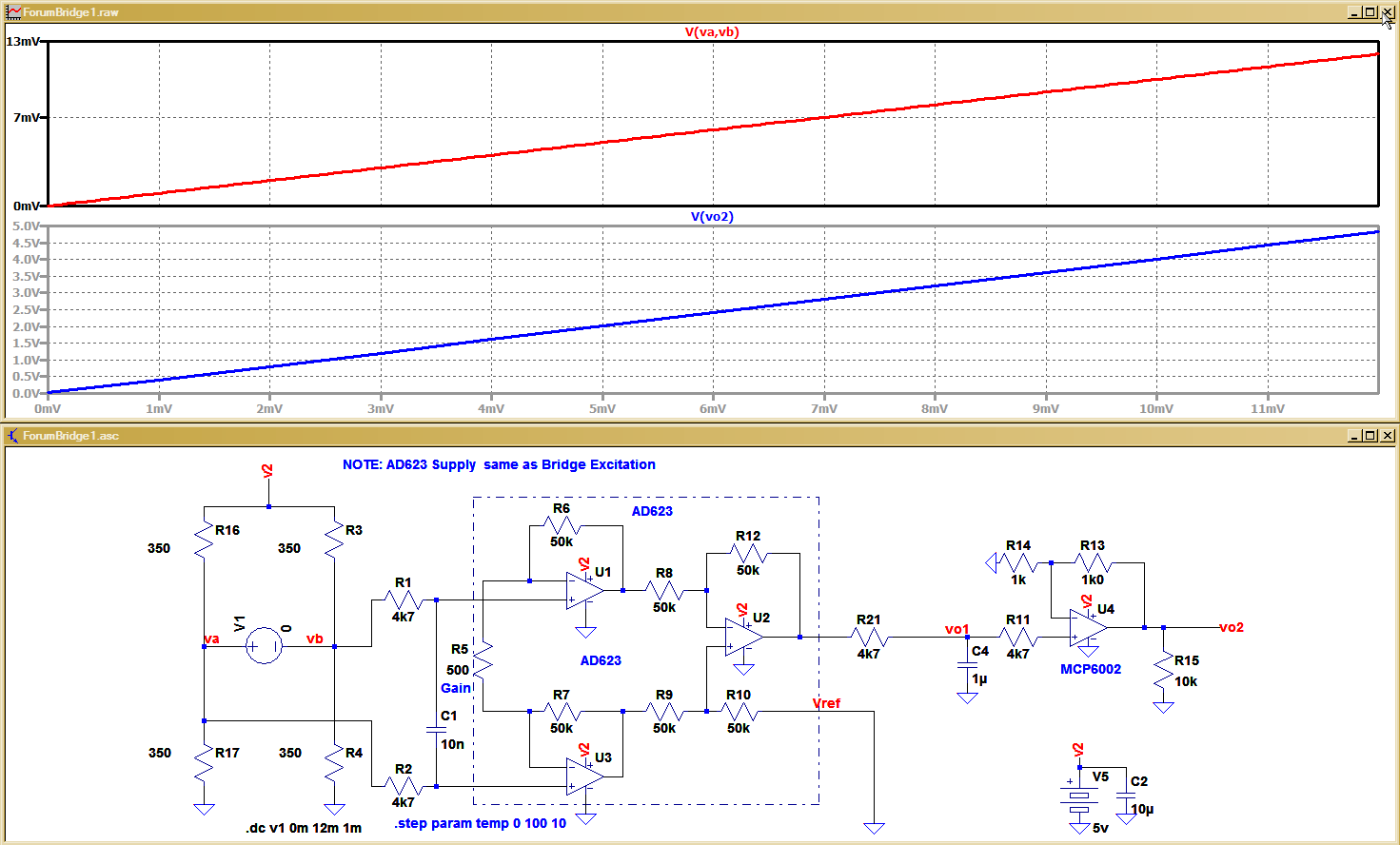
Task: Click the .step param temp directive
Action: [480, 823]
